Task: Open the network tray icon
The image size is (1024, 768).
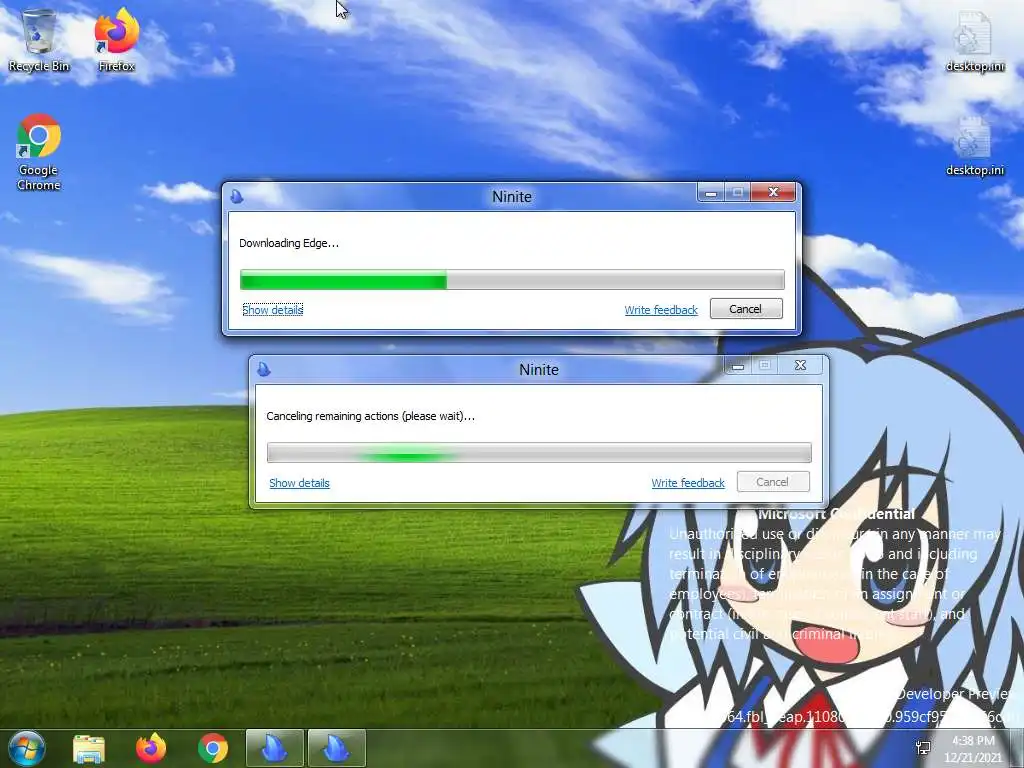Action: [x=923, y=748]
